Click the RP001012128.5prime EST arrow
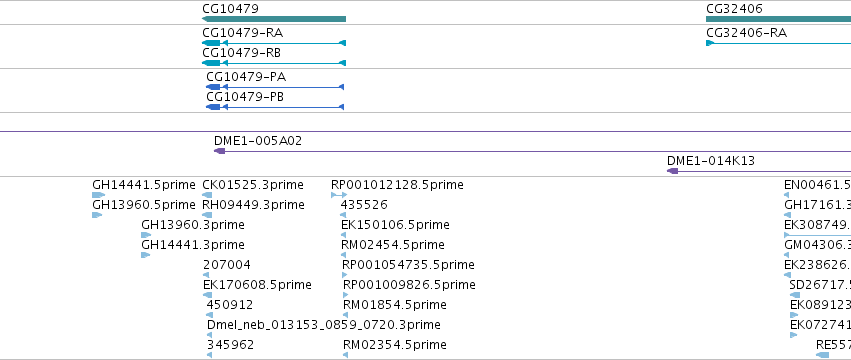This screenshot has width=851, height=360. pyautogui.click(x=339, y=195)
